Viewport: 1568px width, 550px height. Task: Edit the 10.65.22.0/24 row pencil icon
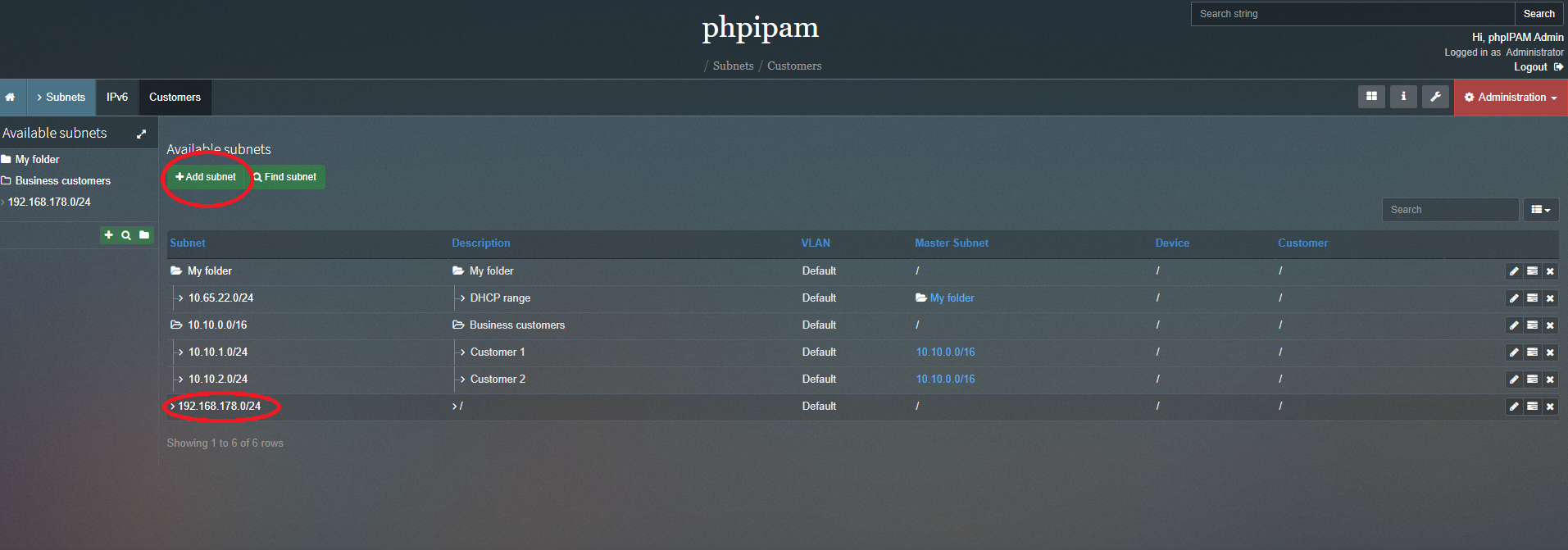(x=1514, y=298)
